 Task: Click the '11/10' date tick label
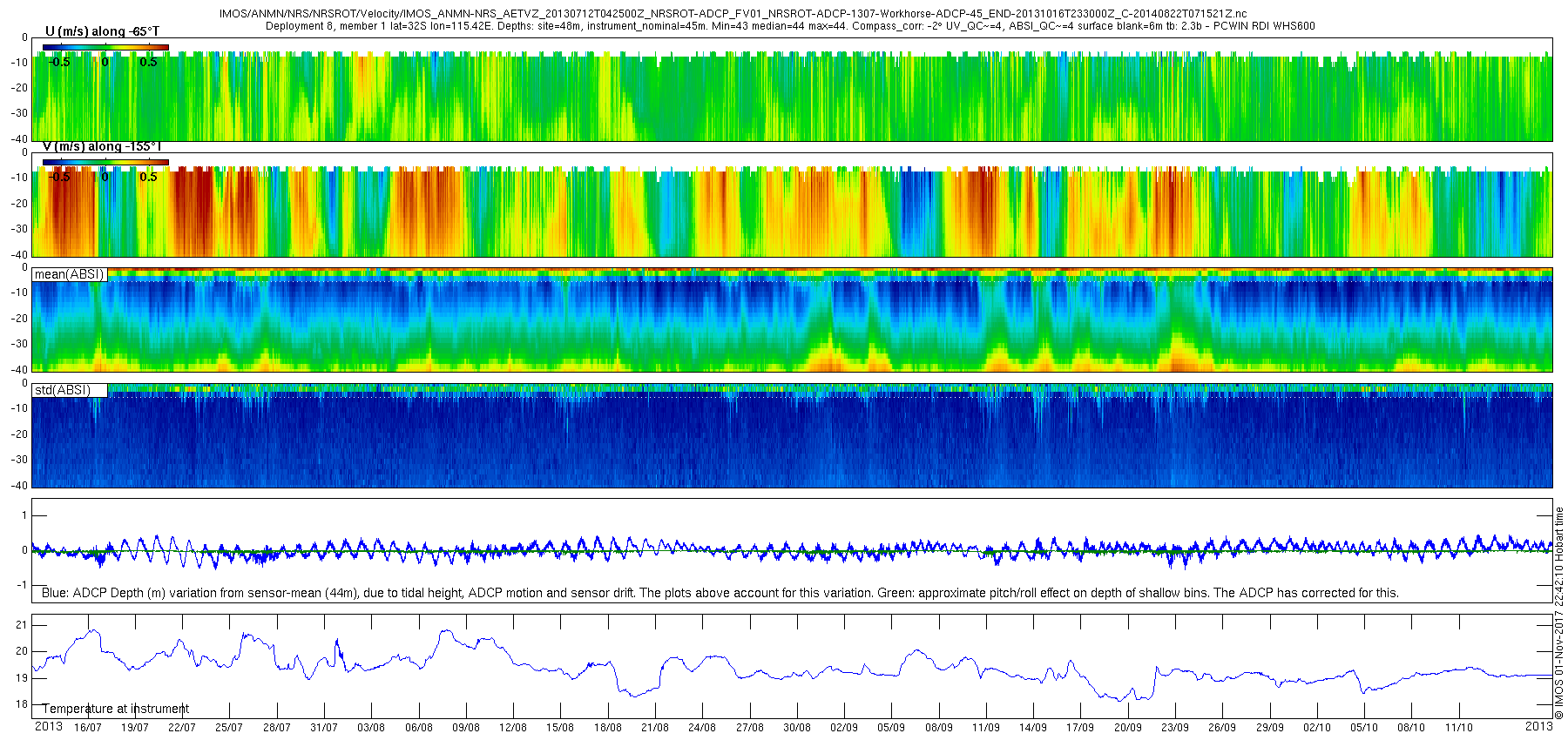[x=1459, y=728]
